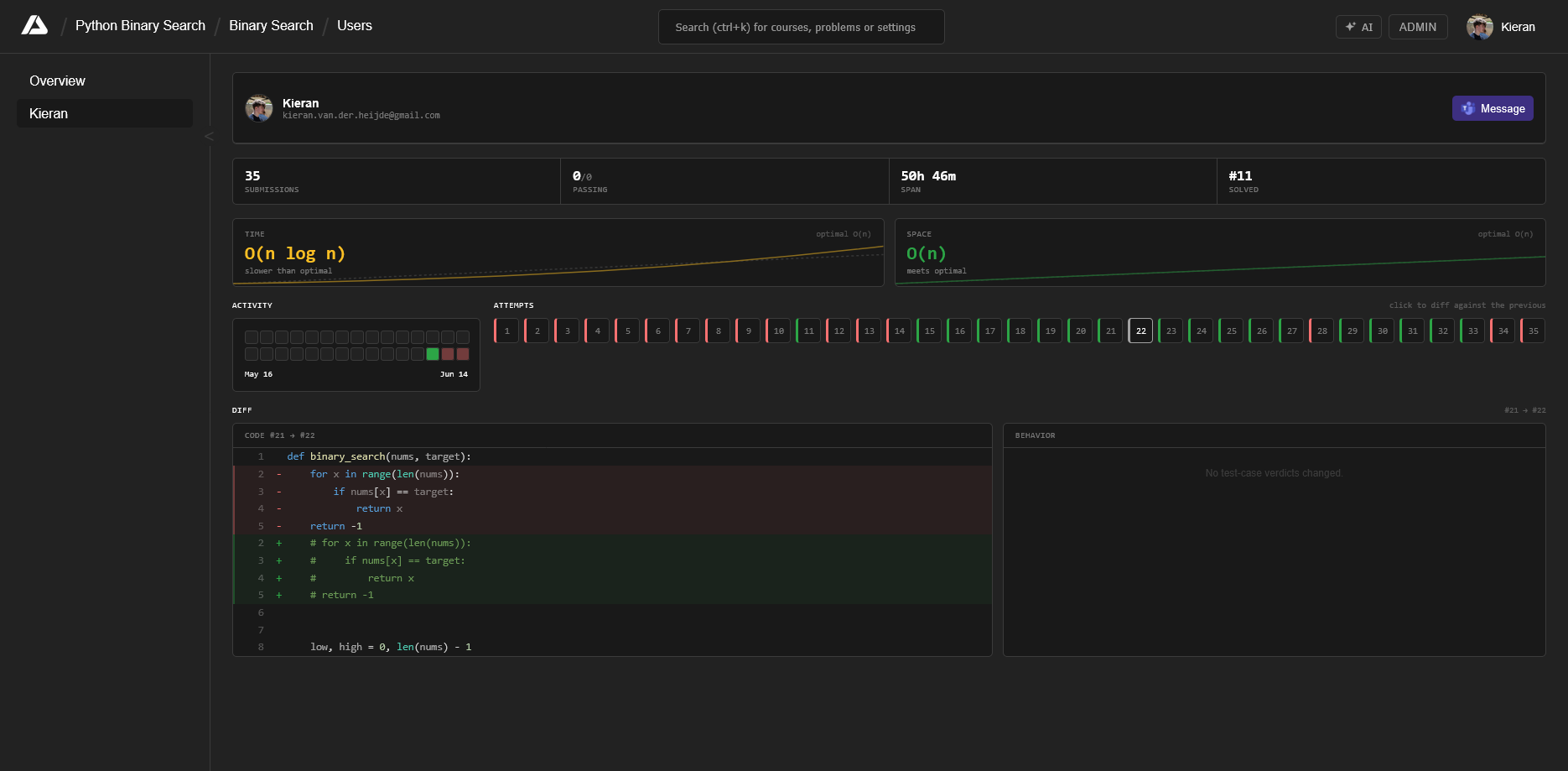Open the AI assistant button

pyautogui.click(x=1358, y=27)
